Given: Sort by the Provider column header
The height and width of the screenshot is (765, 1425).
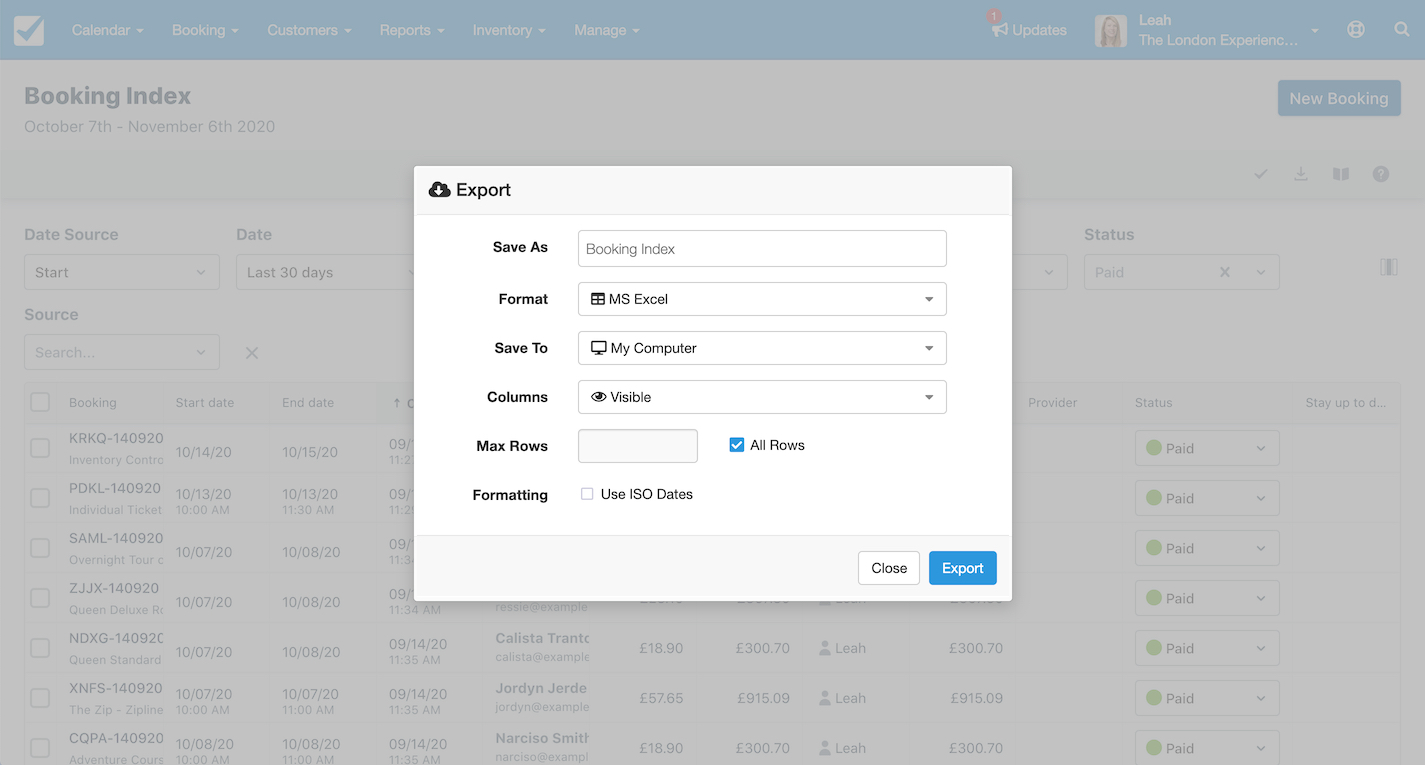Looking at the screenshot, I should pyautogui.click(x=1053, y=402).
